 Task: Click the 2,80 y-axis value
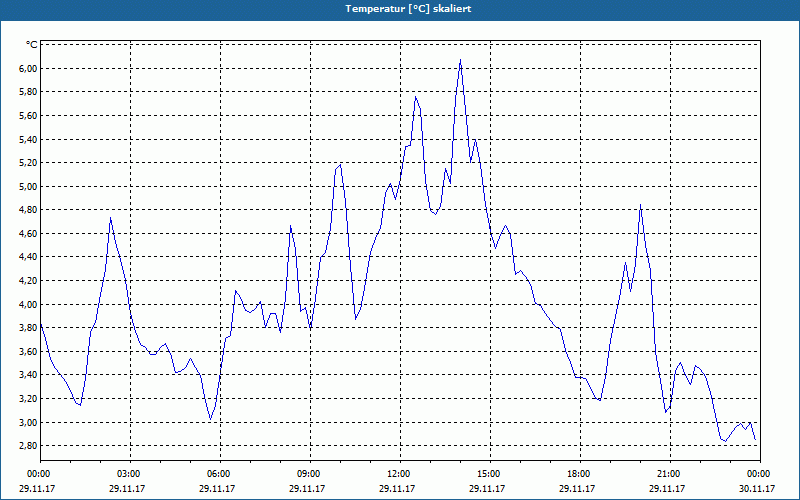pos(29,446)
